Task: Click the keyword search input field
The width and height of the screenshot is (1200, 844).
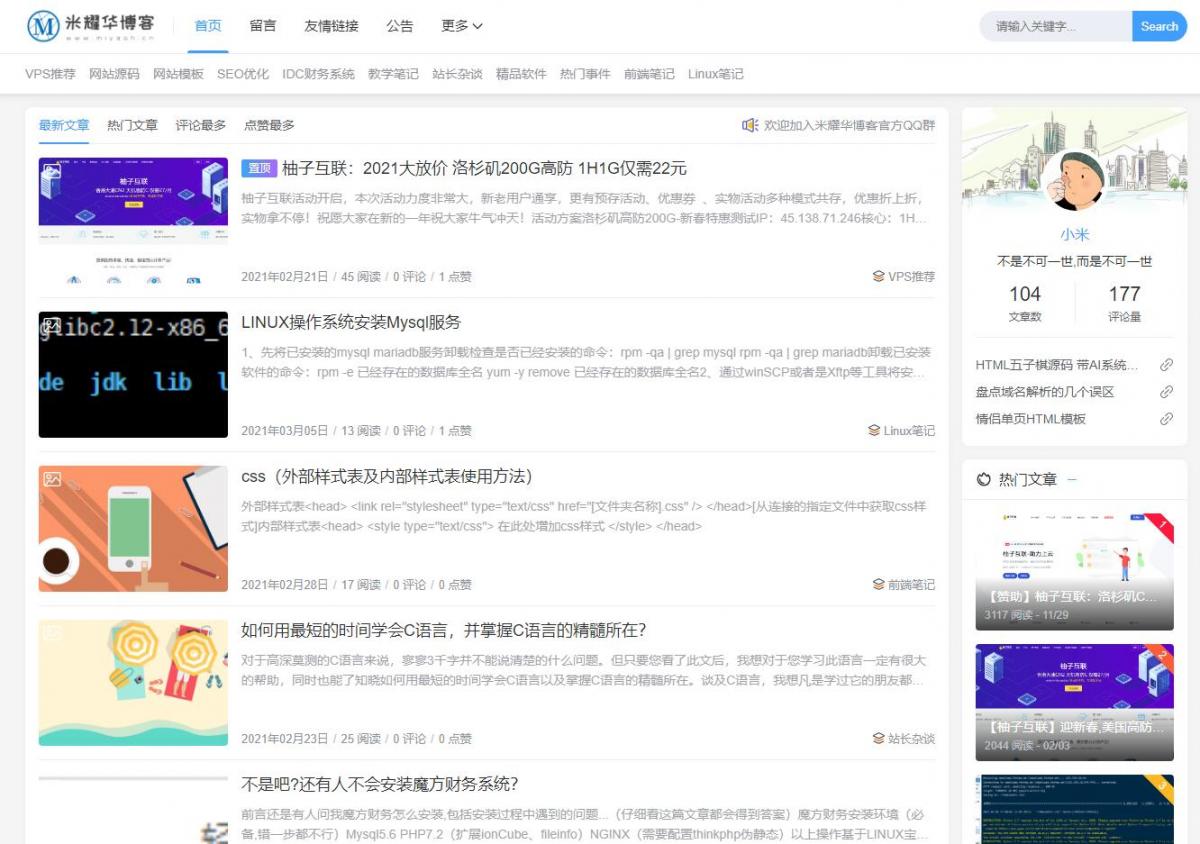Action: [x=1058, y=27]
